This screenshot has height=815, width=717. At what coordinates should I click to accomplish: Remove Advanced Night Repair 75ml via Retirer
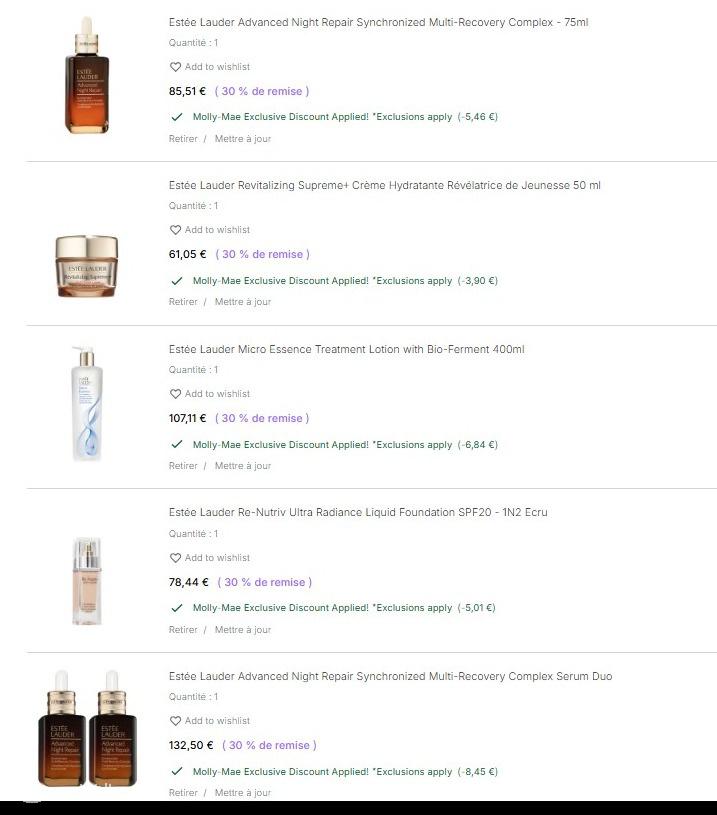(183, 139)
